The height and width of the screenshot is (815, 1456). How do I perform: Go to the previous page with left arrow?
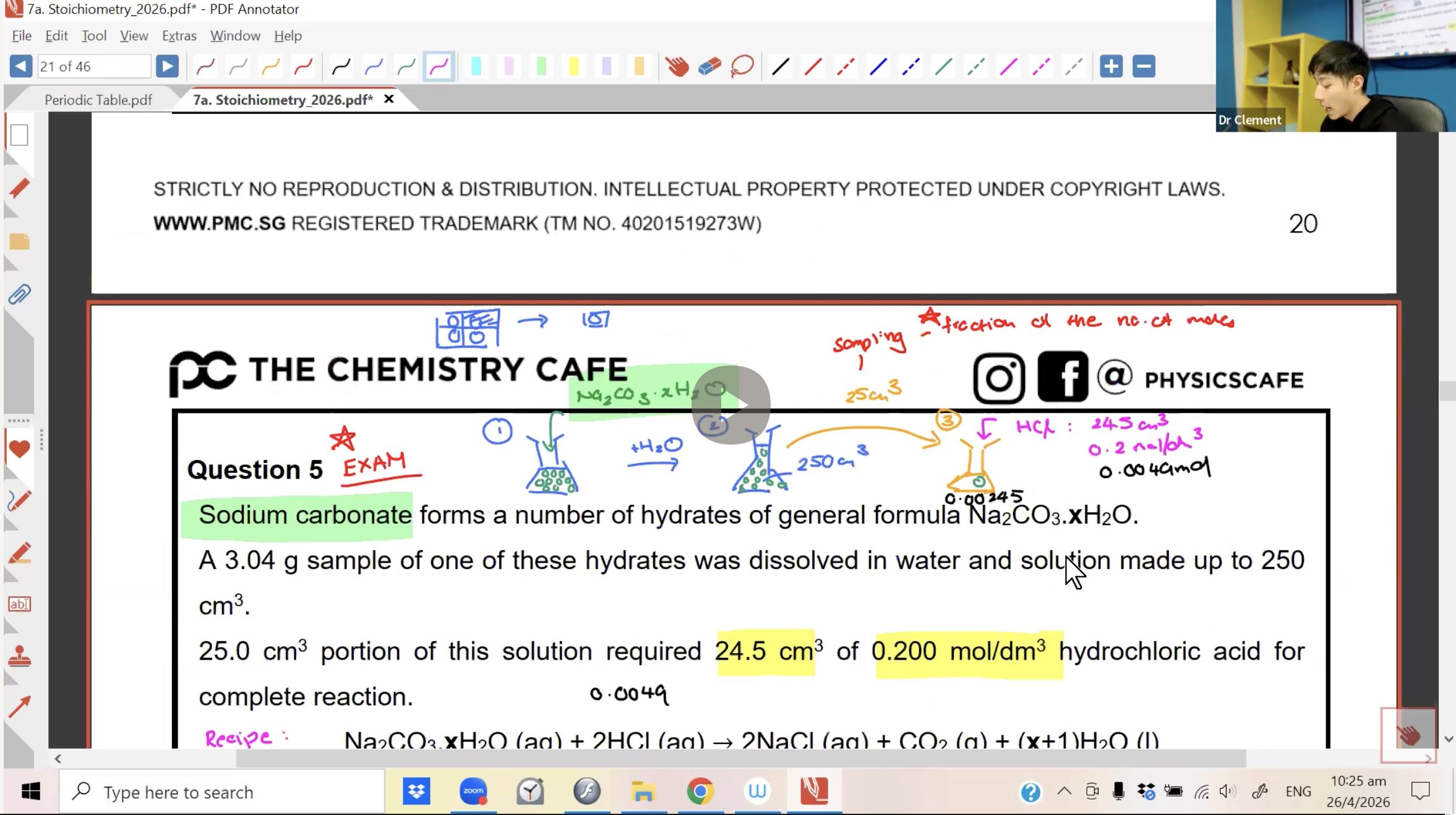pyautogui.click(x=20, y=66)
